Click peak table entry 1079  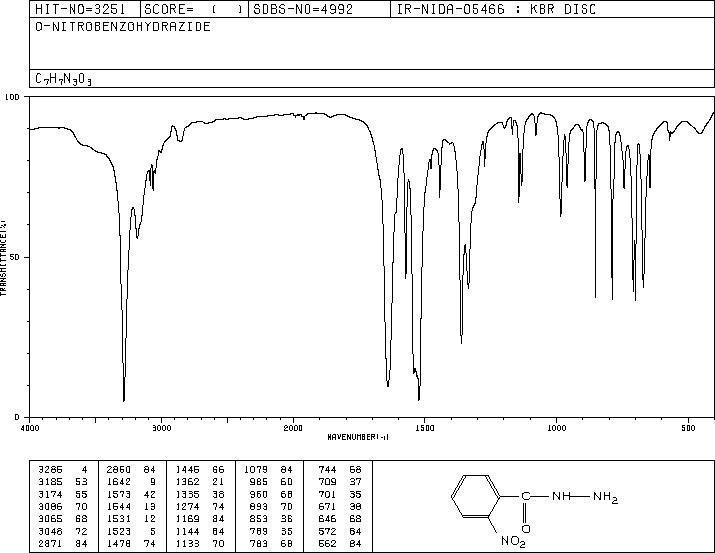(256, 469)
